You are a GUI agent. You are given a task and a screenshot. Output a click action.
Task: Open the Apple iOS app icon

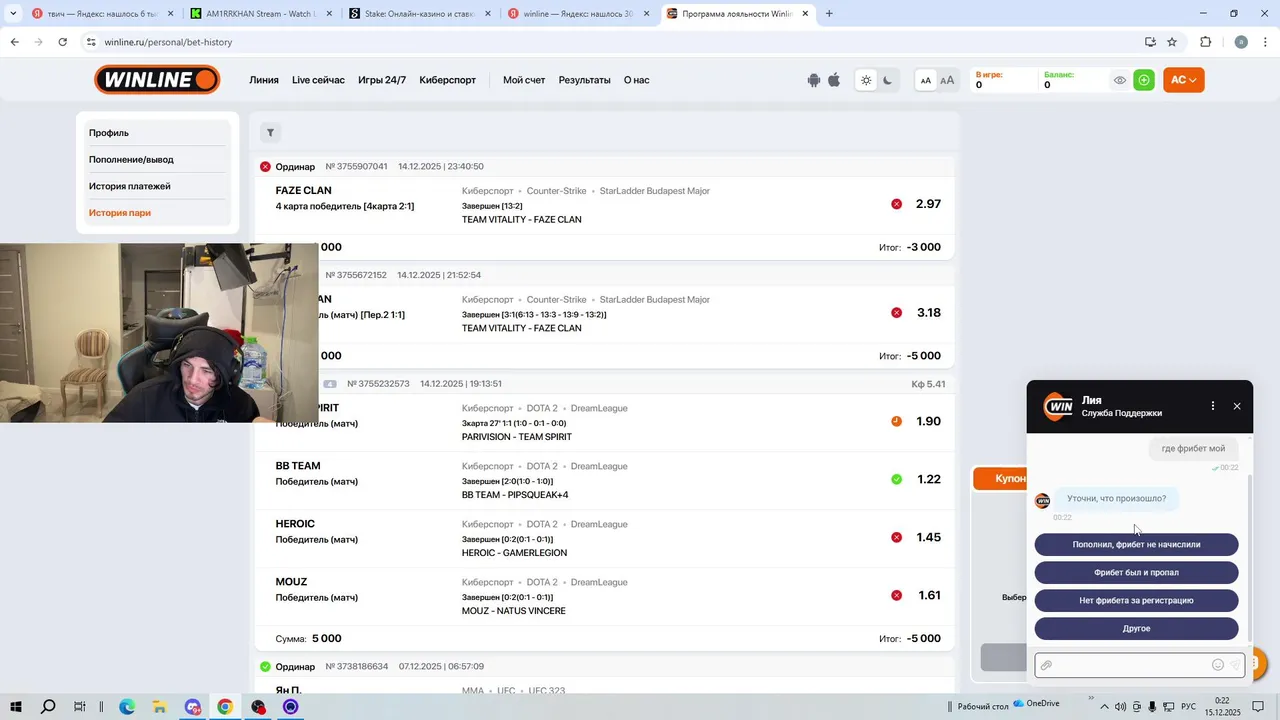tap(834, 80)
